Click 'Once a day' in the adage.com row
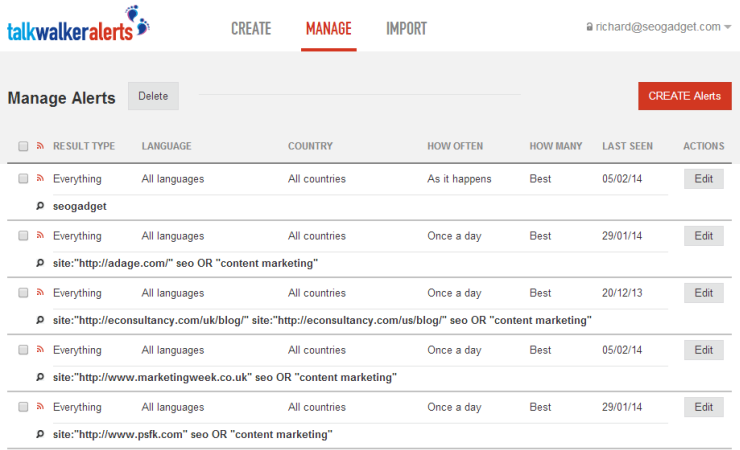740x450 pixels. pos(454,236)
